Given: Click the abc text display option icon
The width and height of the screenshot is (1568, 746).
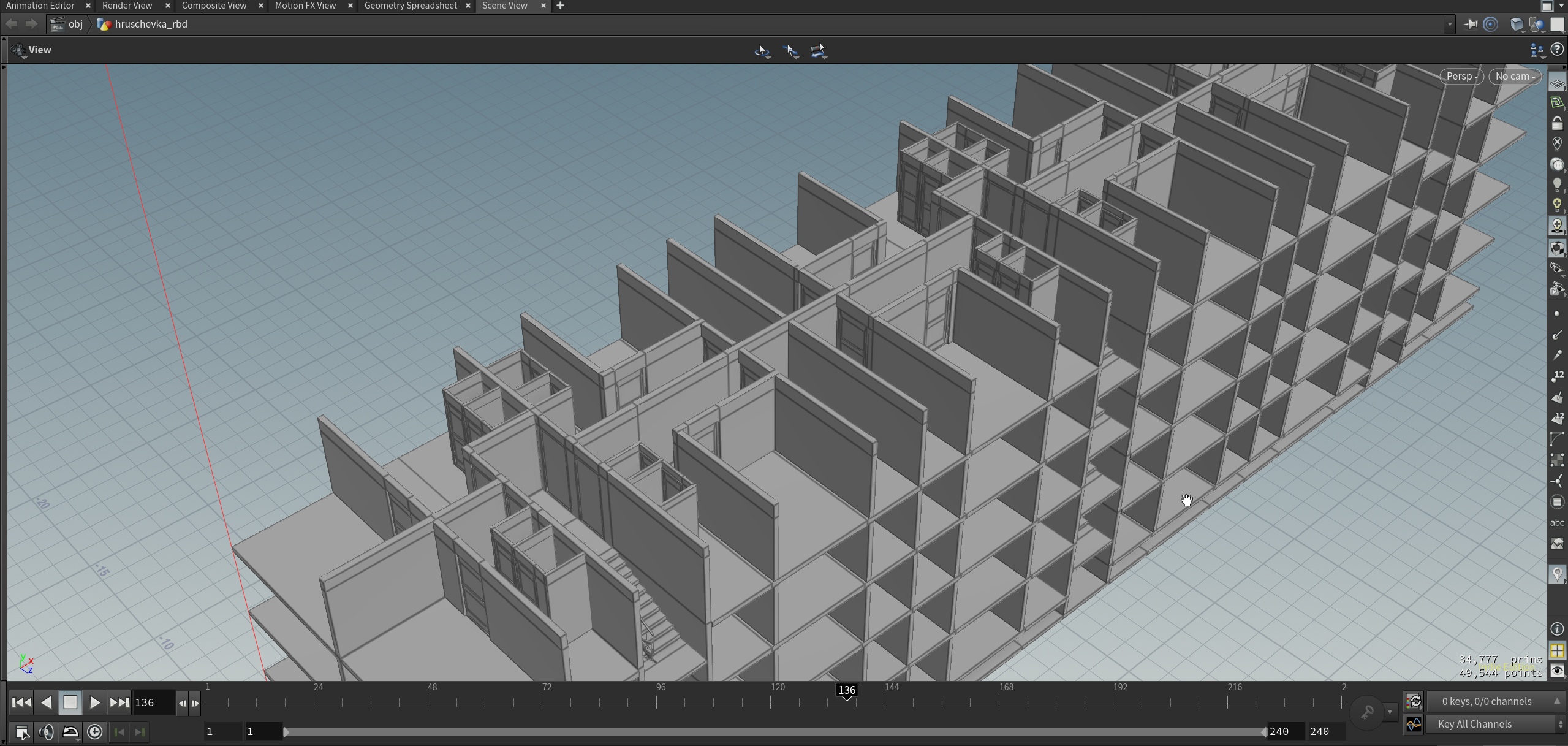Looking at the screenshot, I should point(1557,523).
